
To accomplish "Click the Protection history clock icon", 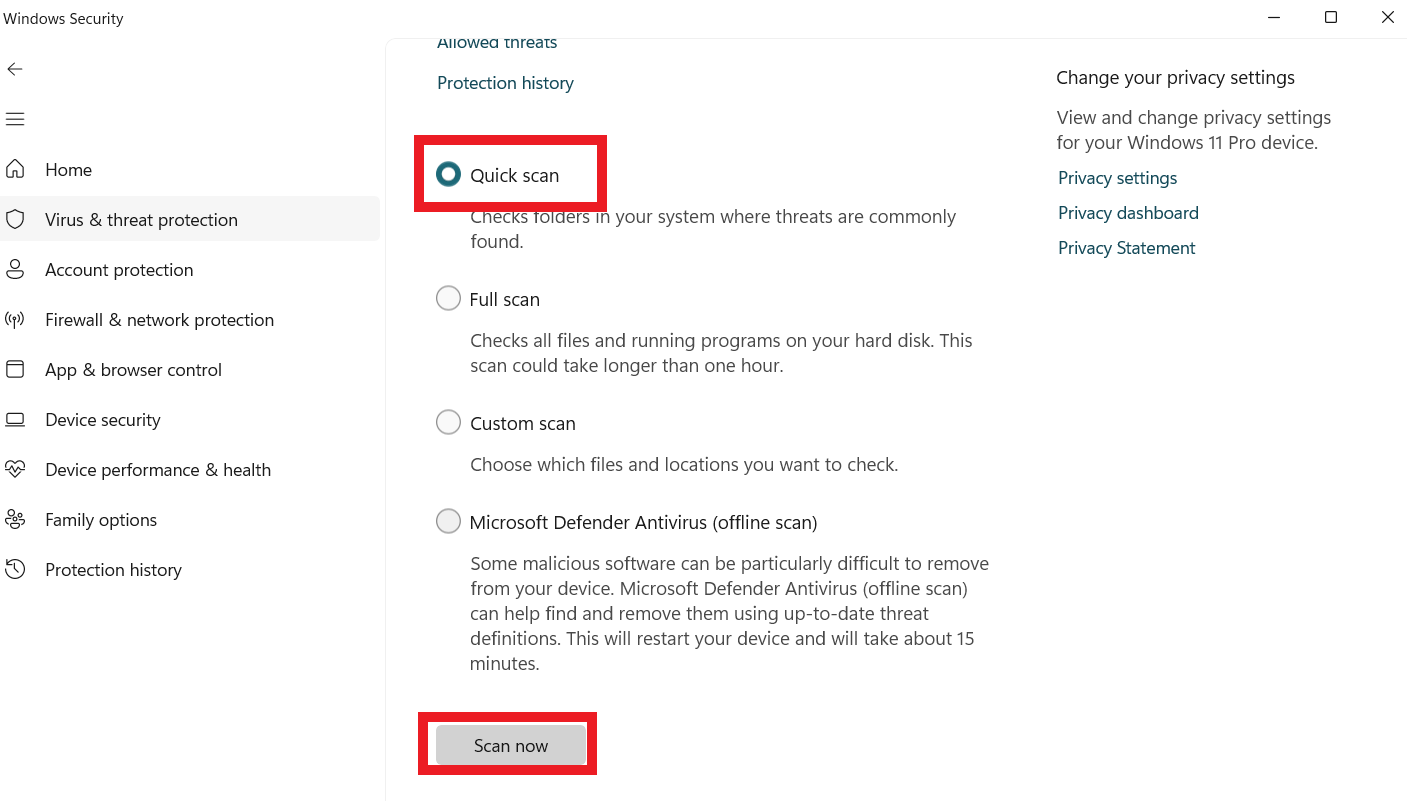I will click(x=15, y=569).
